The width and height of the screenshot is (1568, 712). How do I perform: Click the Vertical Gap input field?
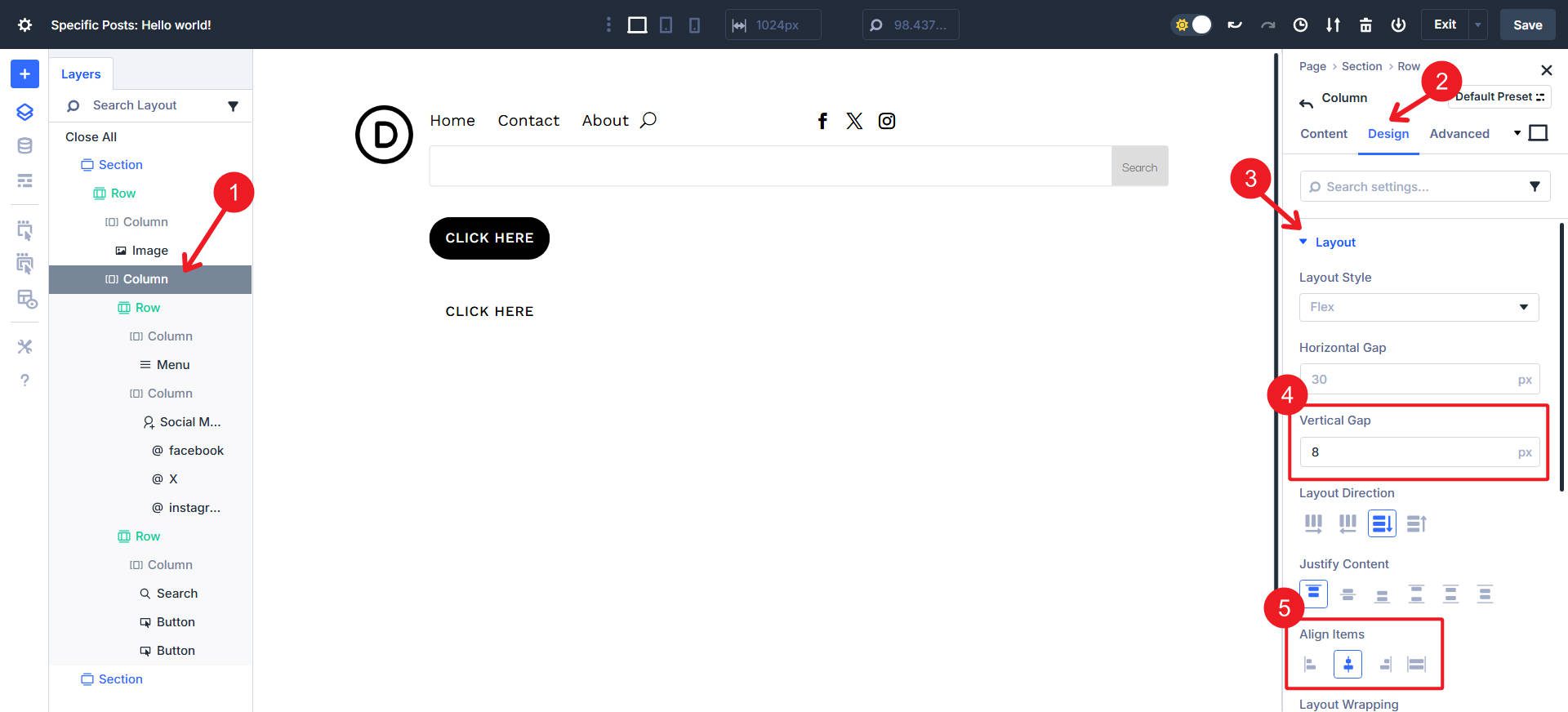tap(1409, 452)
